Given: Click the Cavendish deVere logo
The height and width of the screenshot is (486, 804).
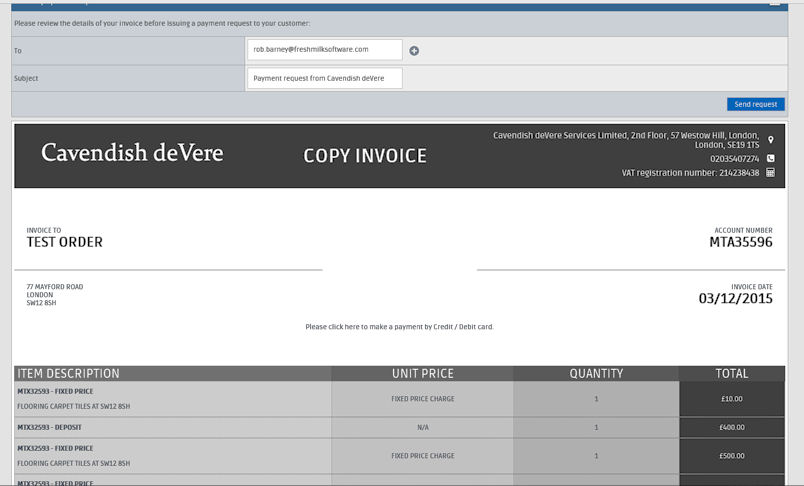Looking at the screenshot, I should (x=132, y=153).
